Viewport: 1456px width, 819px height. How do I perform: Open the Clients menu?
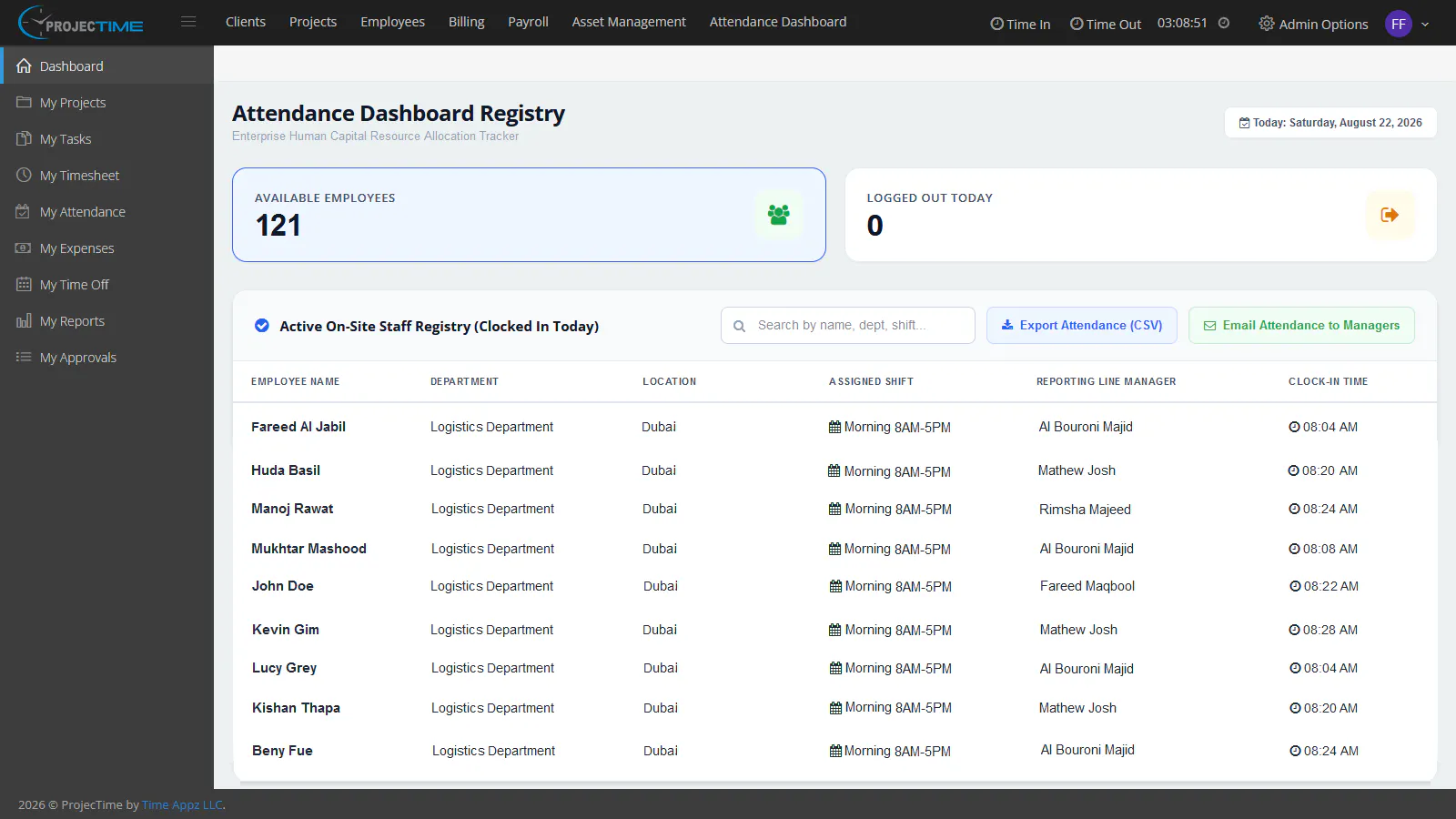(x=246, y=22)
